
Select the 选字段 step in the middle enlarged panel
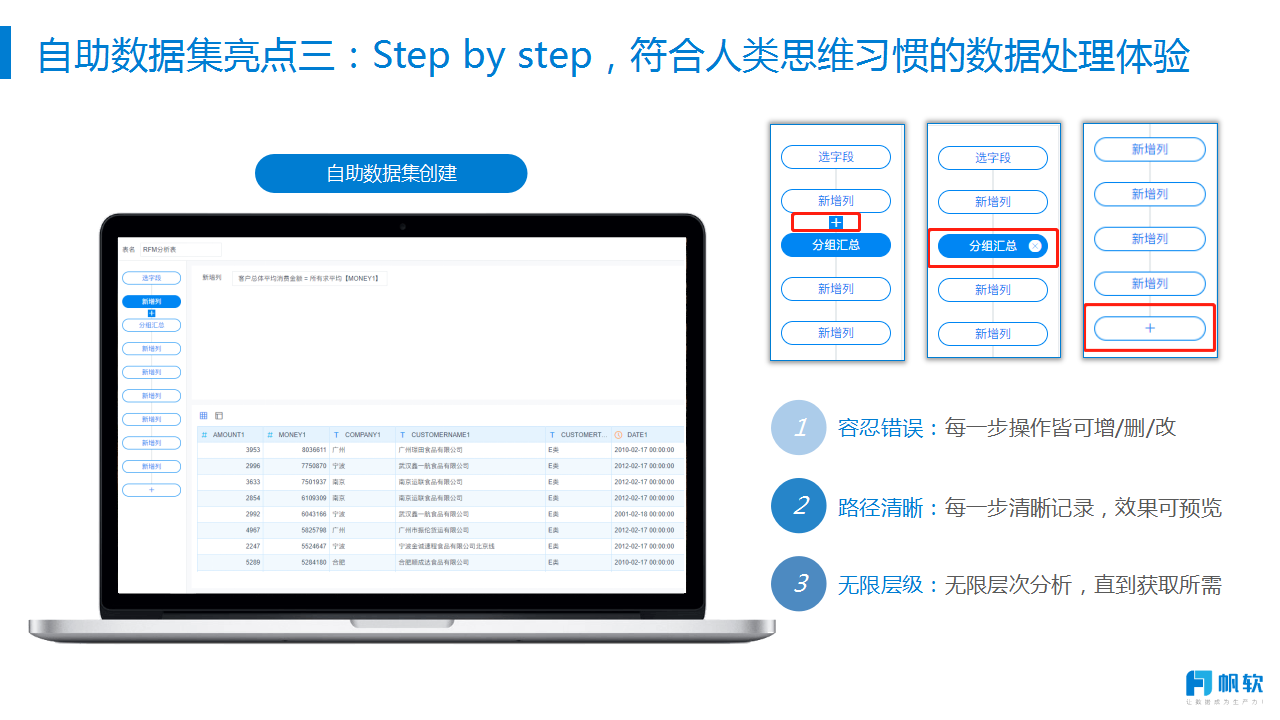992,158
